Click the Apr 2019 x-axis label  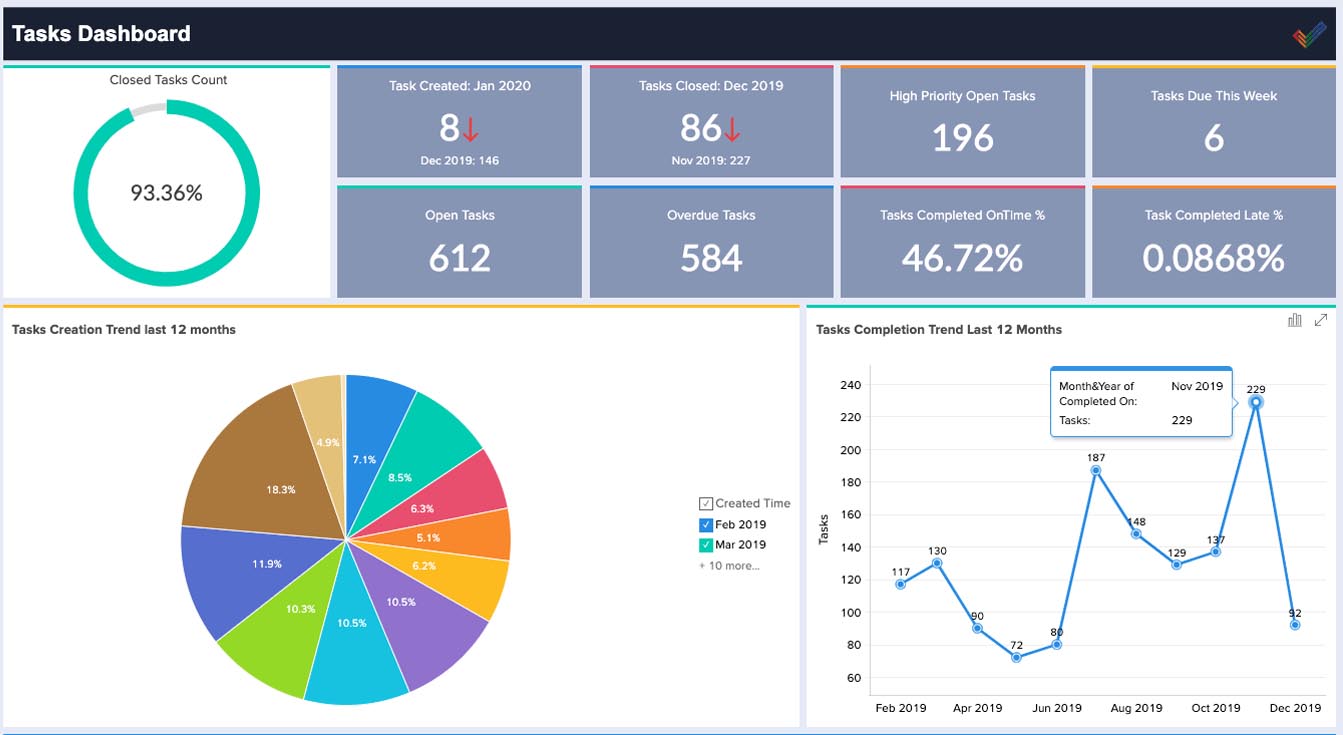click(977, 708)
